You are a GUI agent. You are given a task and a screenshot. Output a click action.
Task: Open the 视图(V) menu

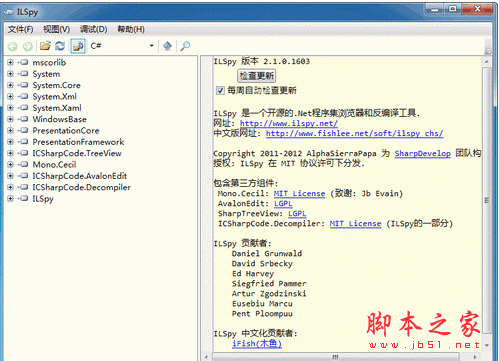click(56, 29)
